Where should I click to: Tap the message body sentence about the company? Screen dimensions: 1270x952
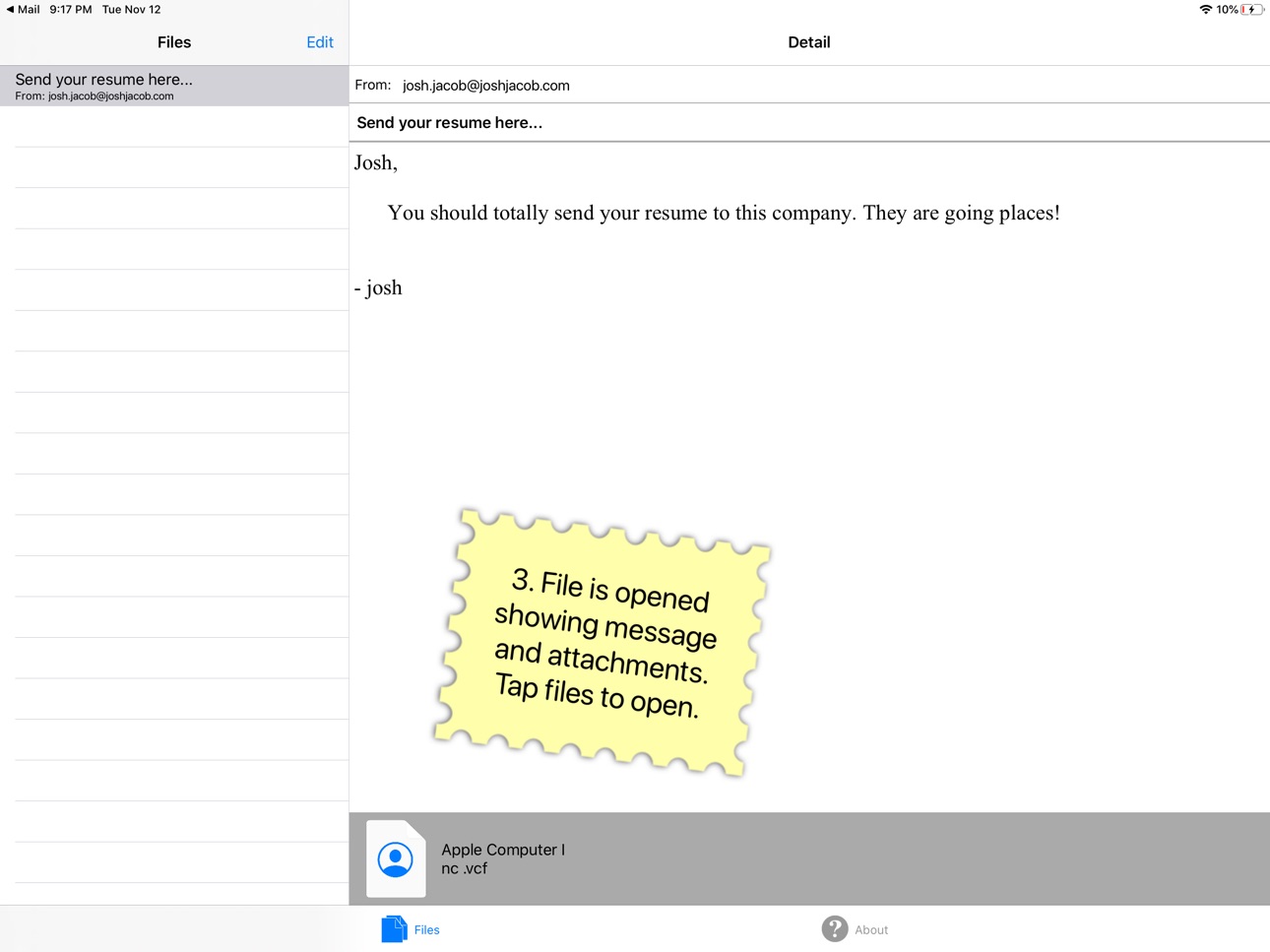(x=724, y=213)
